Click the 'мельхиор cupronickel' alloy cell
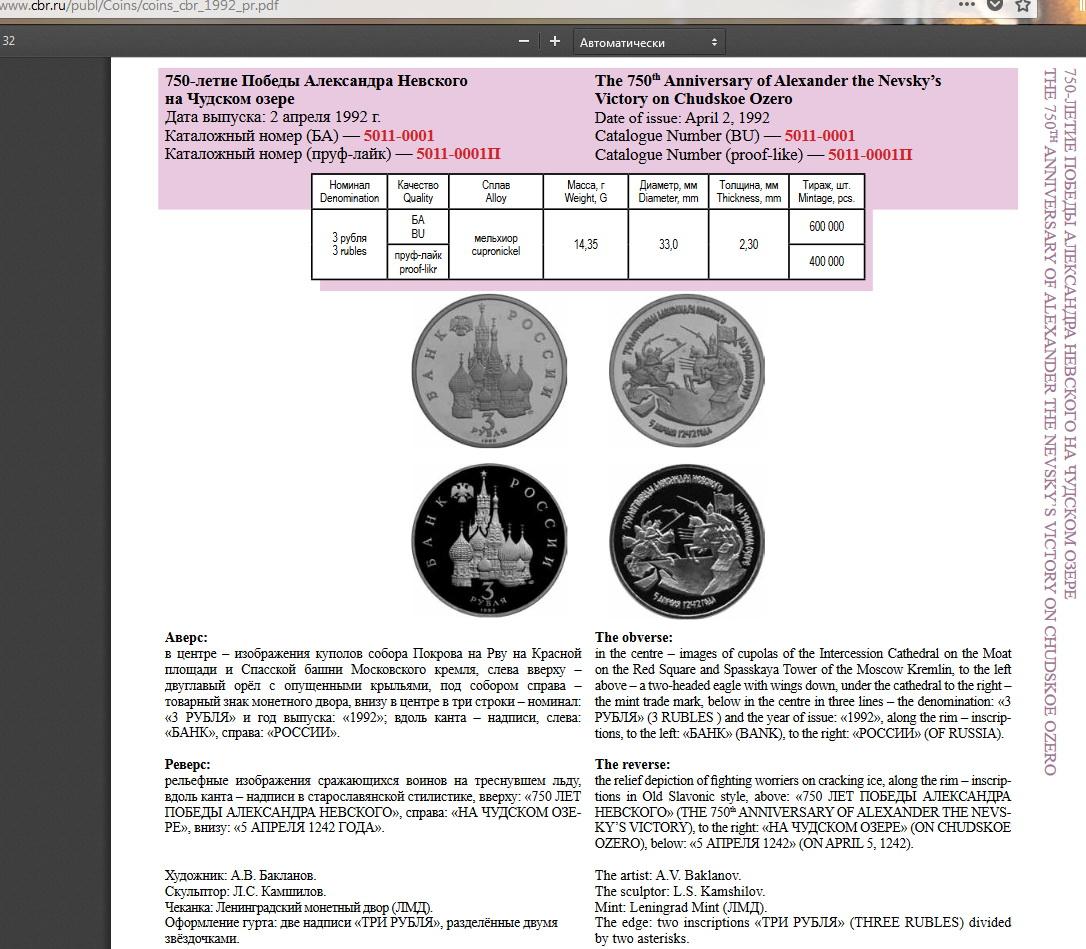 point(496,245)
